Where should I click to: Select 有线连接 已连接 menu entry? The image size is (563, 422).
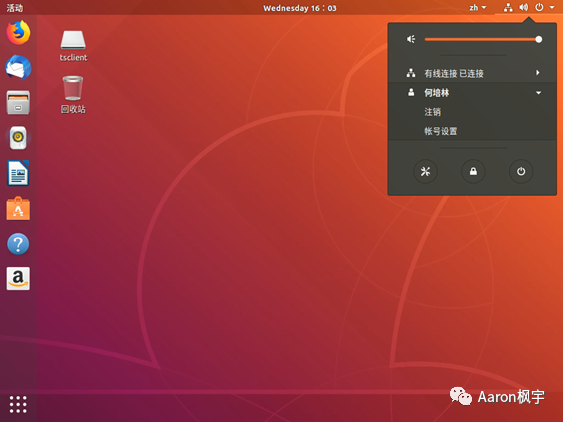click(472, 73)
